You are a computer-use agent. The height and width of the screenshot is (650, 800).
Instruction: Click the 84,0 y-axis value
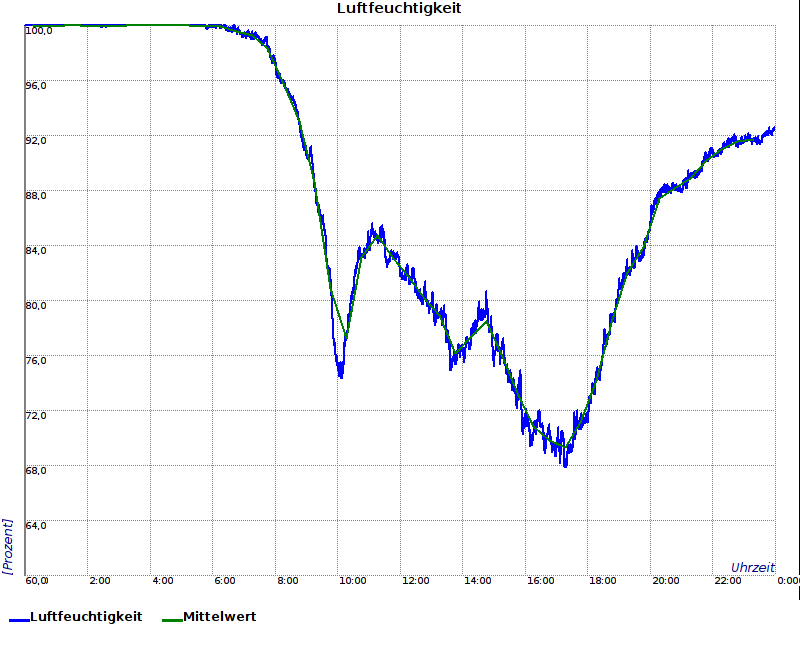coord(36,251)
